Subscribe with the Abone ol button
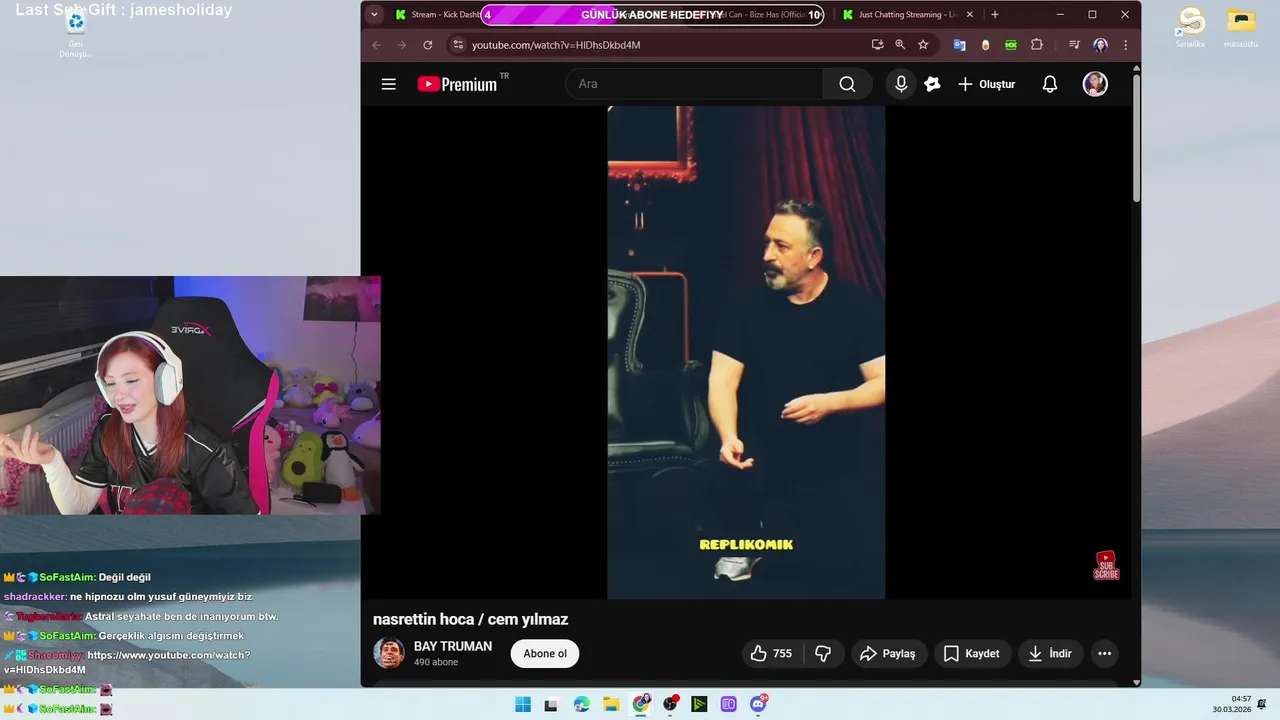This screenshot has height=720, width=1280. (x=545, y=654)
